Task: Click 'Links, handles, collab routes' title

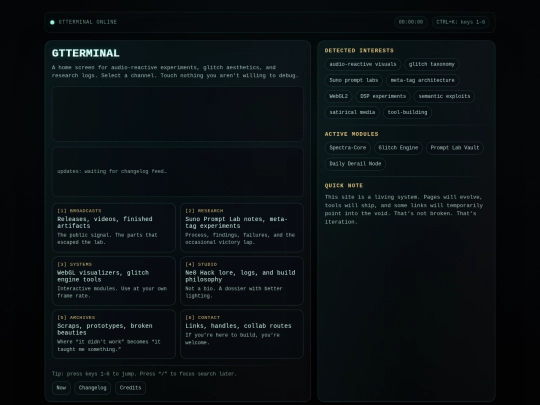Action: pyautogui.click(x=238, y=326)
